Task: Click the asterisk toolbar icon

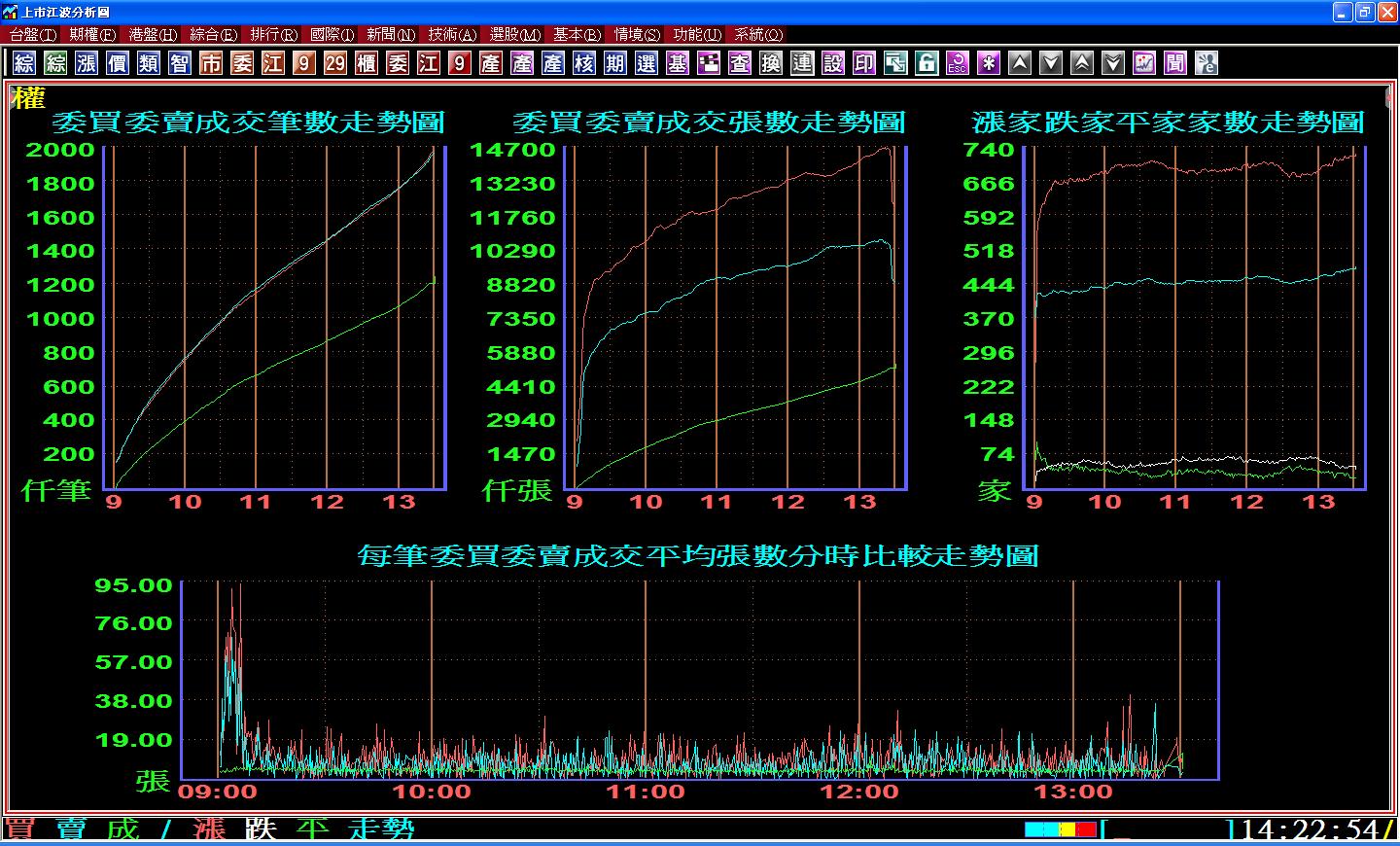Action: click(989, 63)
